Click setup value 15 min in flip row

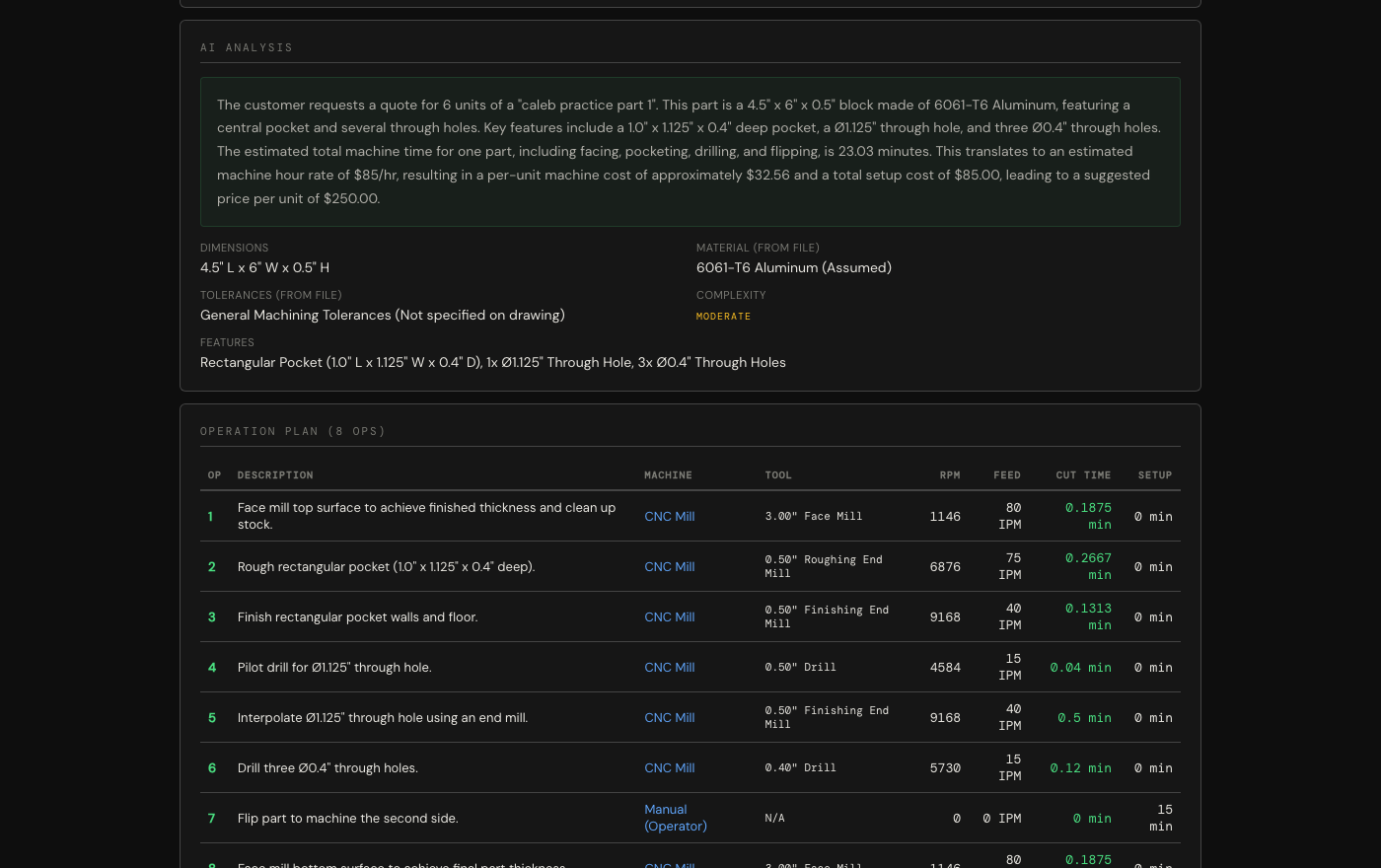click(x=1161, y=818)
